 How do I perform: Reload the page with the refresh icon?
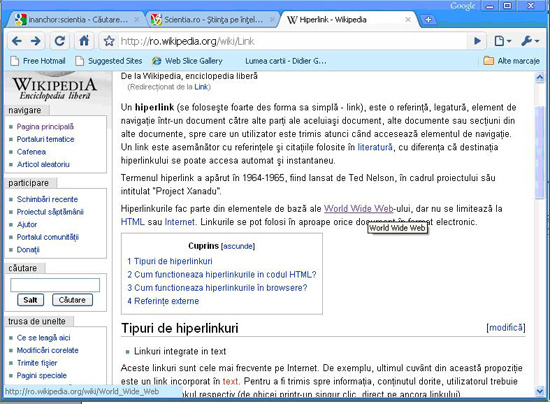point(60,41)
